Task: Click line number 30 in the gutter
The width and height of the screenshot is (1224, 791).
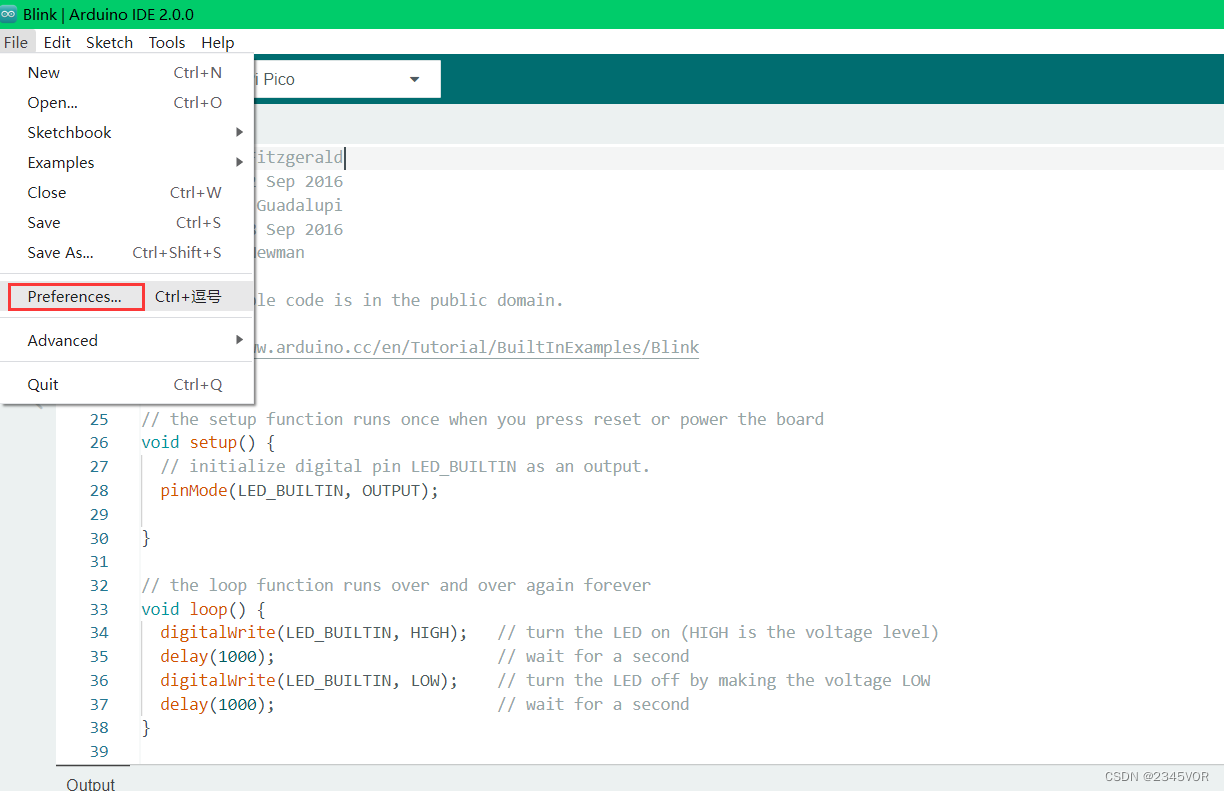Action: pyautogui.click(x=99, y=538)
